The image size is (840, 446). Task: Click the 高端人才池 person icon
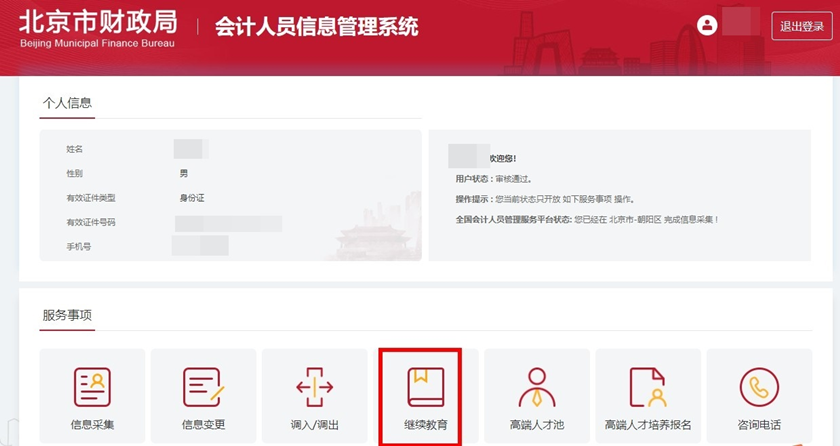[536, 386]
